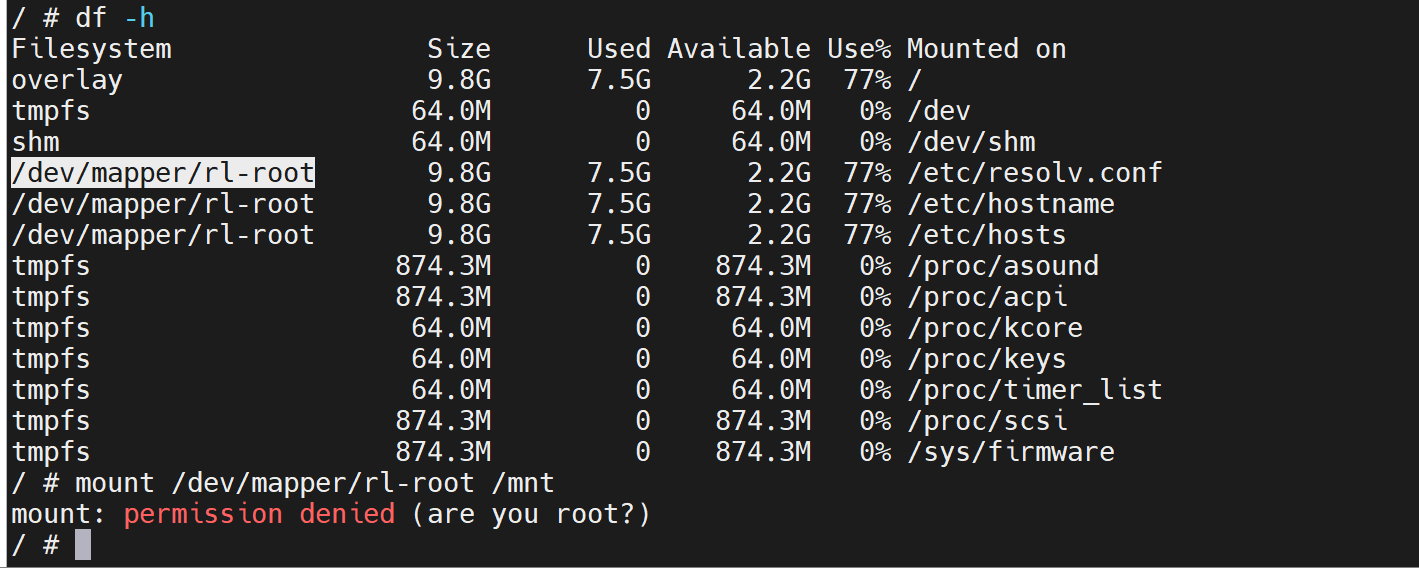Click the /proc/timer_list mount path

click(1034, 390)
